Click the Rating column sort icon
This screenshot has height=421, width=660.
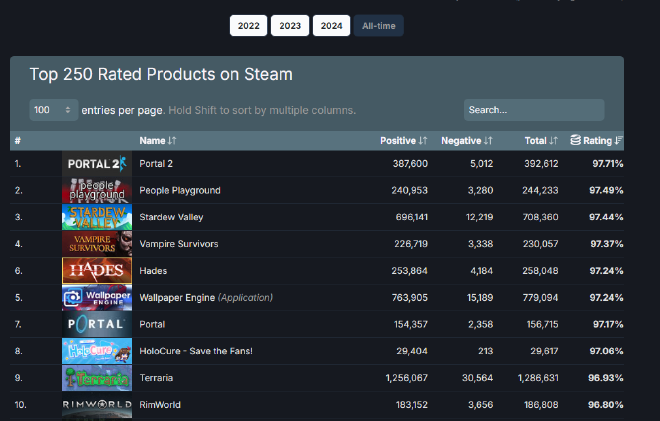(618, 141)
